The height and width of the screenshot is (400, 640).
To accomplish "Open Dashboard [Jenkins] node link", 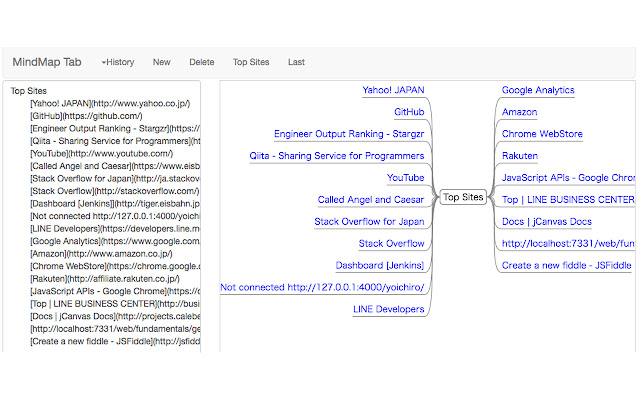I will click(380, 265).
